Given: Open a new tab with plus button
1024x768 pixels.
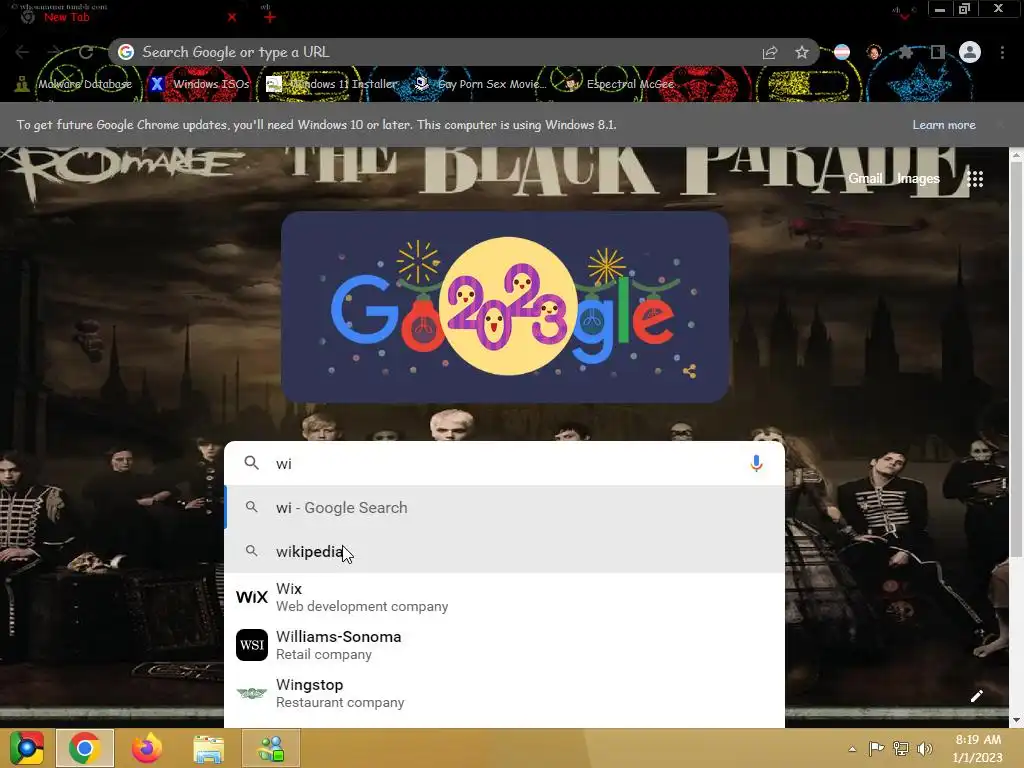Looking at the screenshot, I should pyautogui.click(x=270, y=17).
